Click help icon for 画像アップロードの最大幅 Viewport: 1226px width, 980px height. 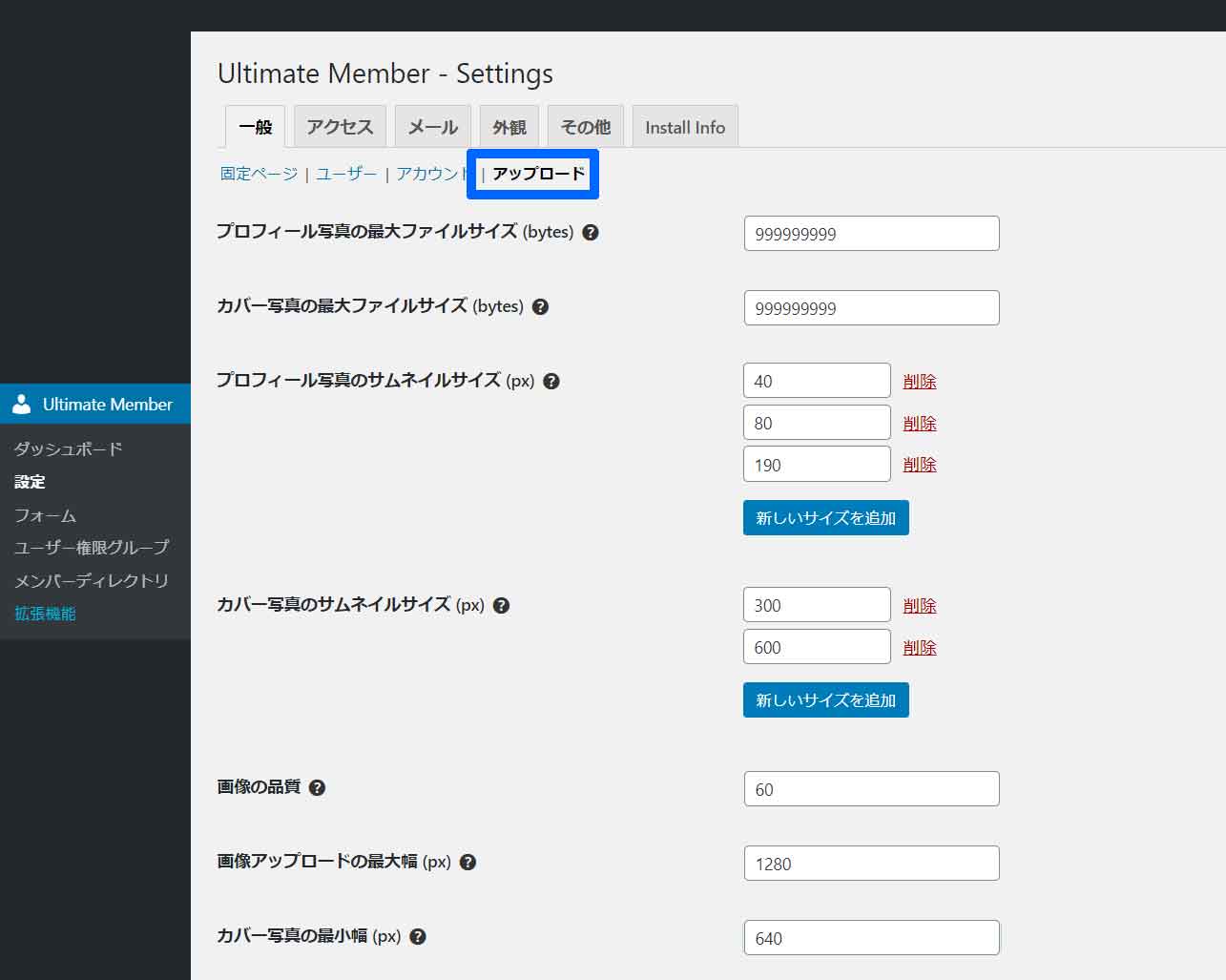coord(468,862)
